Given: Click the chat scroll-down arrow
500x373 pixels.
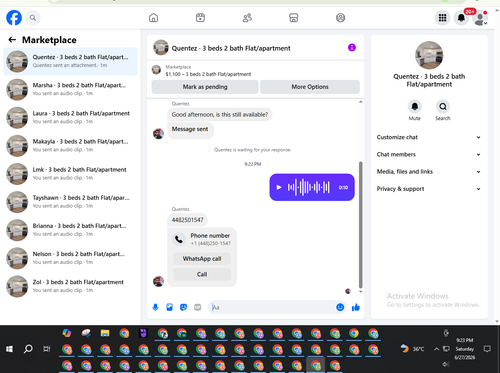Looking at the screenshot, I should [360, 291].
